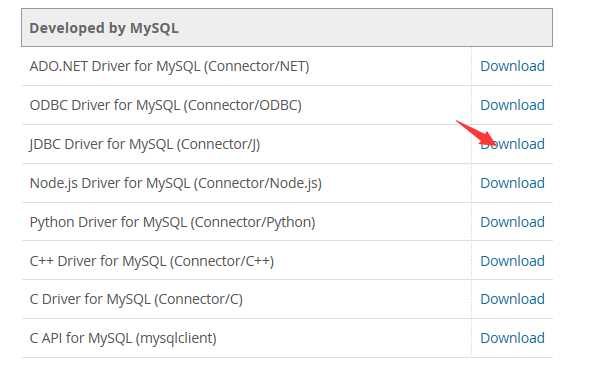This screenshot has height=388, width=590.
Task: Download the Python Connector driver
Action: click(x=512, y=222)
